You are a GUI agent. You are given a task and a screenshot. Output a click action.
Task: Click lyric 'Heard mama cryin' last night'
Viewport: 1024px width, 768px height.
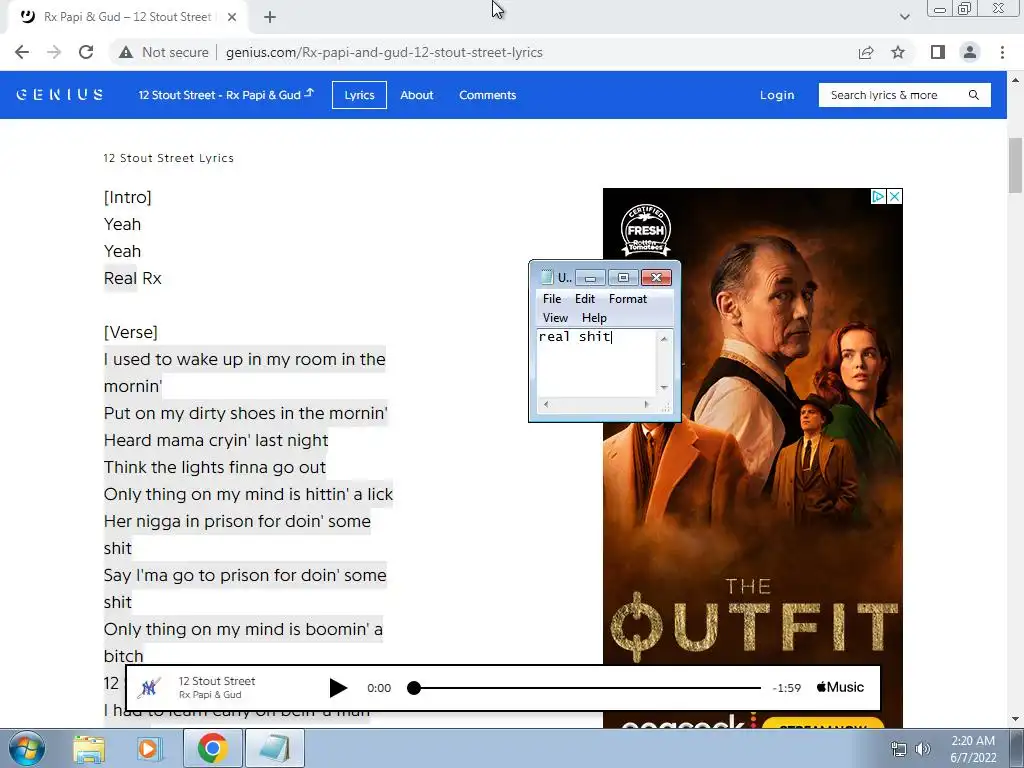pyautogui.click(x=216, y=440)
